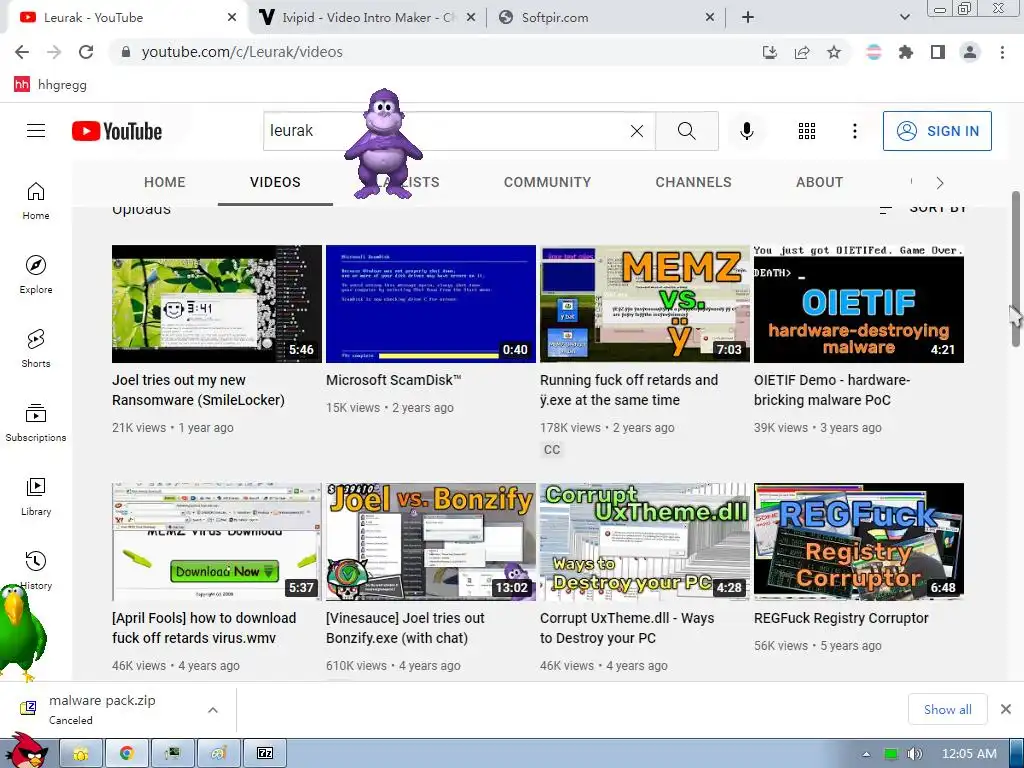The height and width of the screenshot is (768, 1024).
Task: Open the YouTube hamburger guide menu
Action: pyautogui.click(x=36, y=131)
